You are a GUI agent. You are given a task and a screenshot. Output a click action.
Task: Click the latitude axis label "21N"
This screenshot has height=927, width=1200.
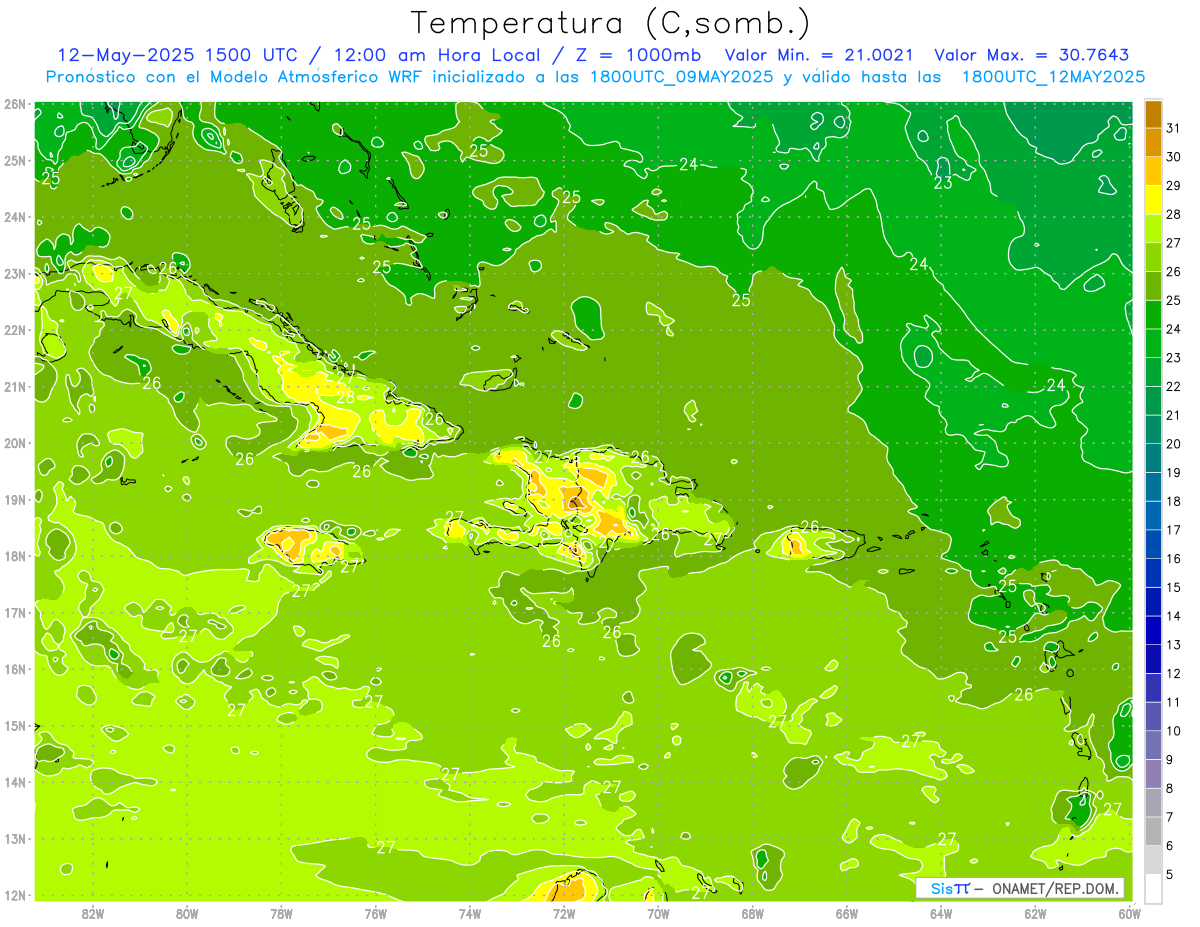pos(15,387)
